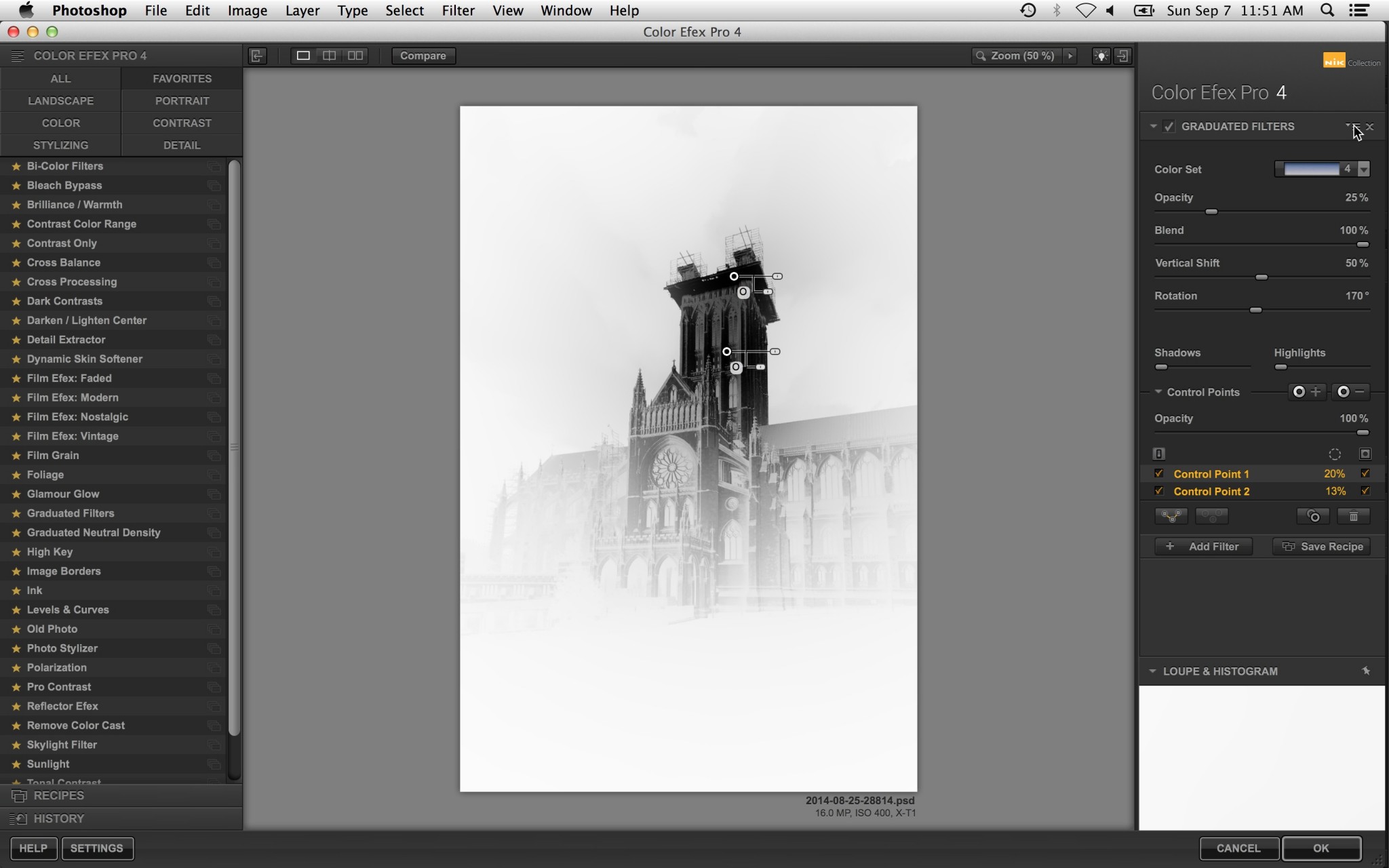Screen dimensions: 1389x868
Task: Open the Color Efex Pro 4 panel menu
Action: tap(17, 56)
